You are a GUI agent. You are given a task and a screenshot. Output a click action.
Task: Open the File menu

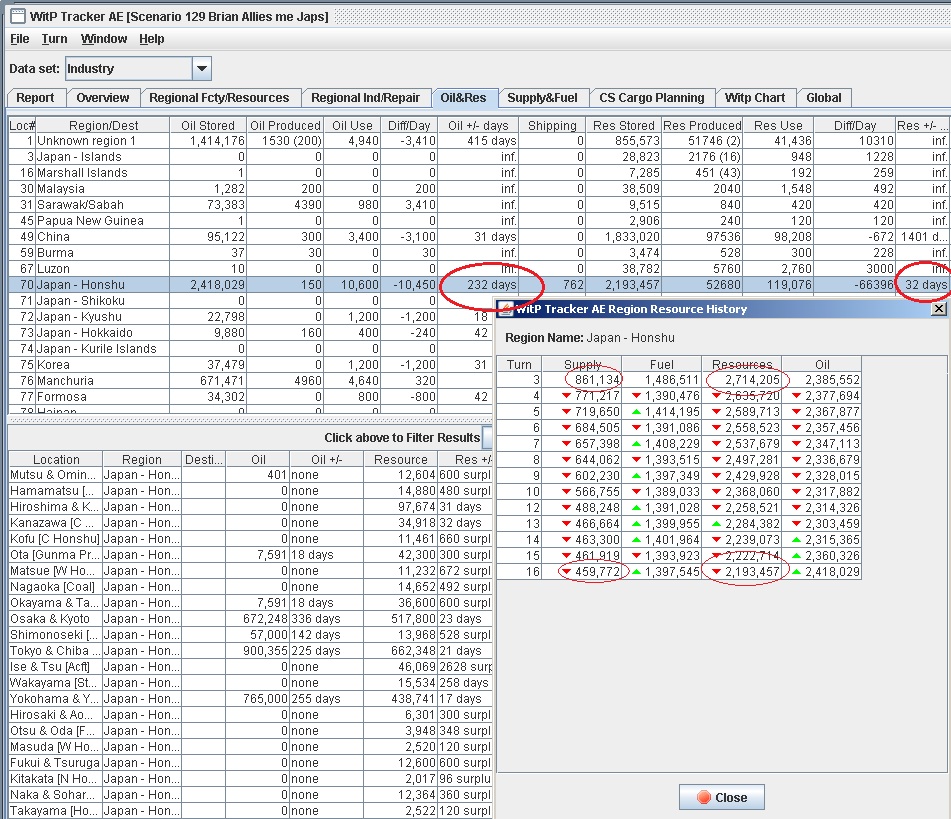[20, 39]
